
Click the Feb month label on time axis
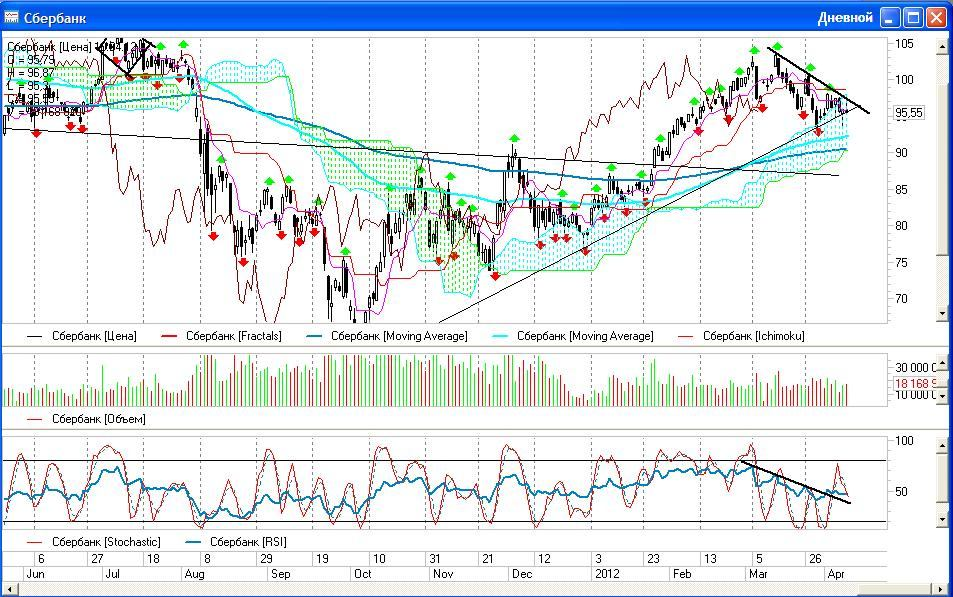click(x=682, y=573)
